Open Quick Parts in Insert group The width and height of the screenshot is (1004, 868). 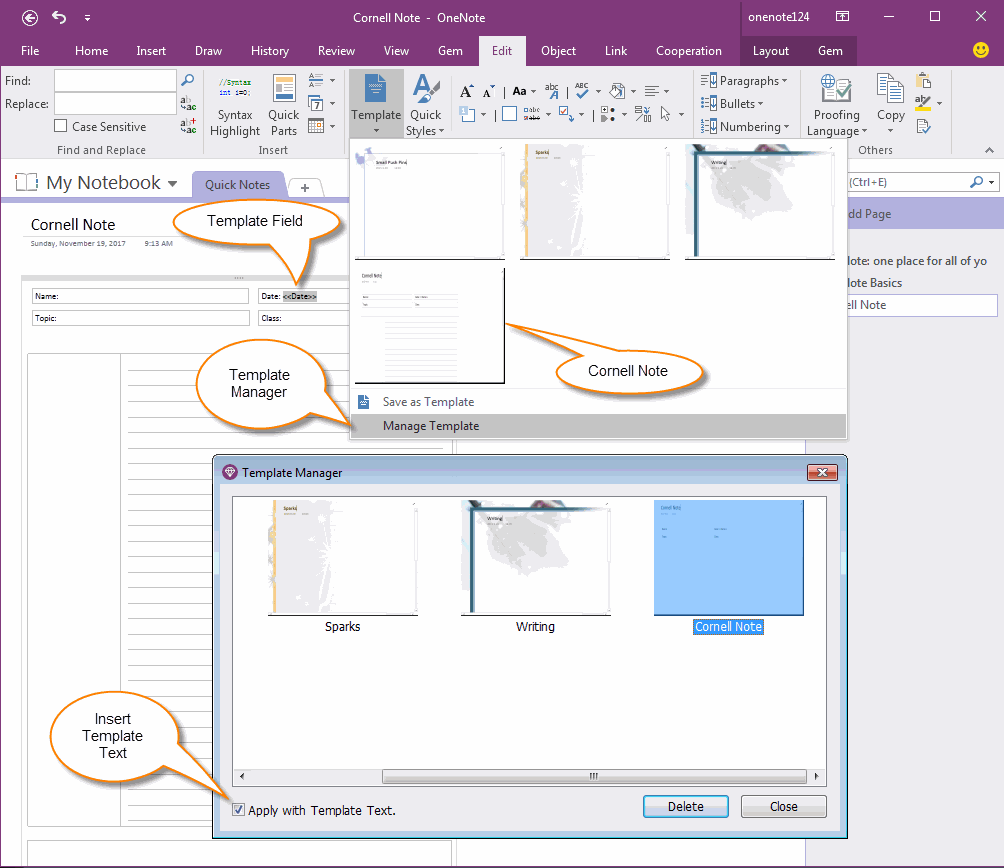click(x=283, y=106)
